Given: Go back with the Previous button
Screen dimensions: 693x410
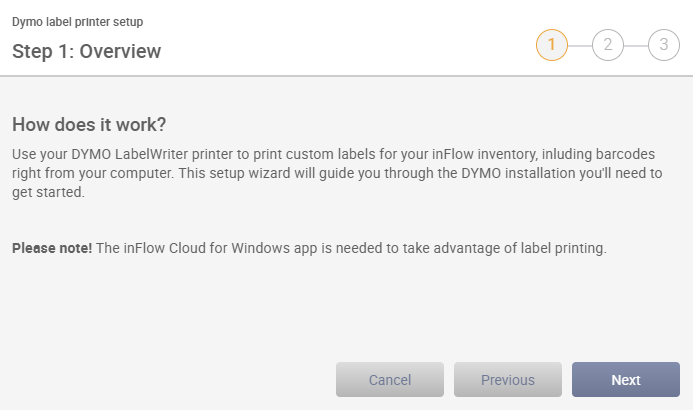Looking at the screenshot, I should pos(508,380).
